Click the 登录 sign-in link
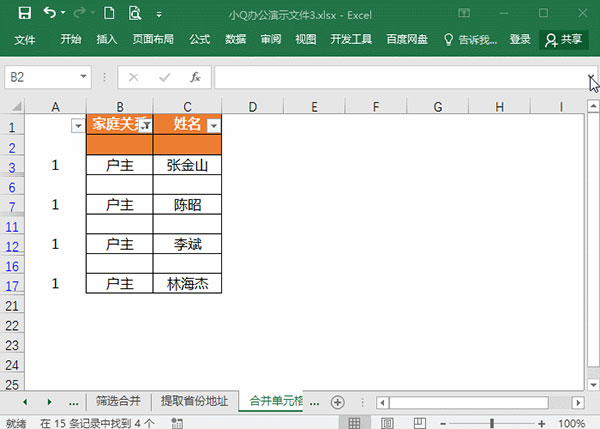Image resolution: width=600 pixels, height=429 pixels. click(x=520, y=39)
